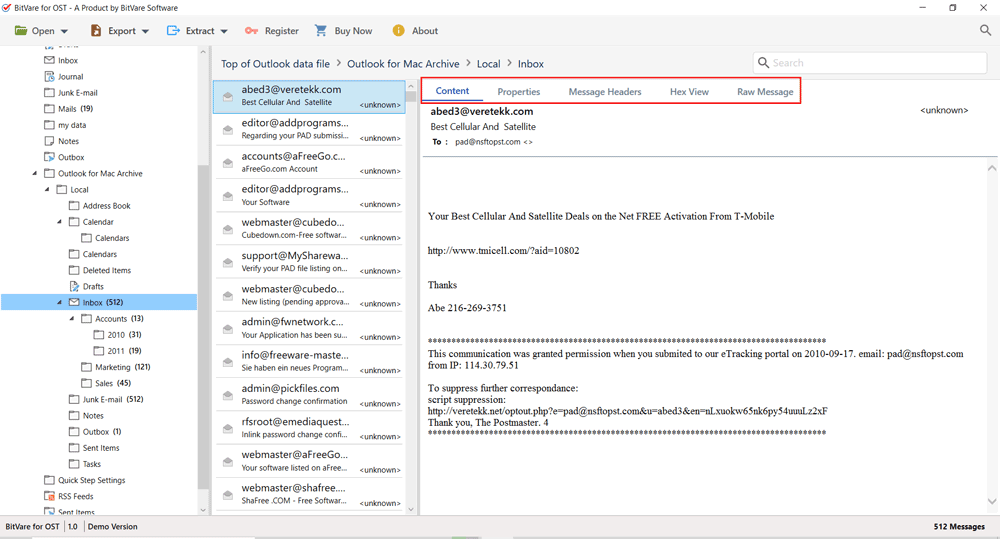Open the About info icon
The height and width of the screenshot is (539, 1000).
[399, 31]
